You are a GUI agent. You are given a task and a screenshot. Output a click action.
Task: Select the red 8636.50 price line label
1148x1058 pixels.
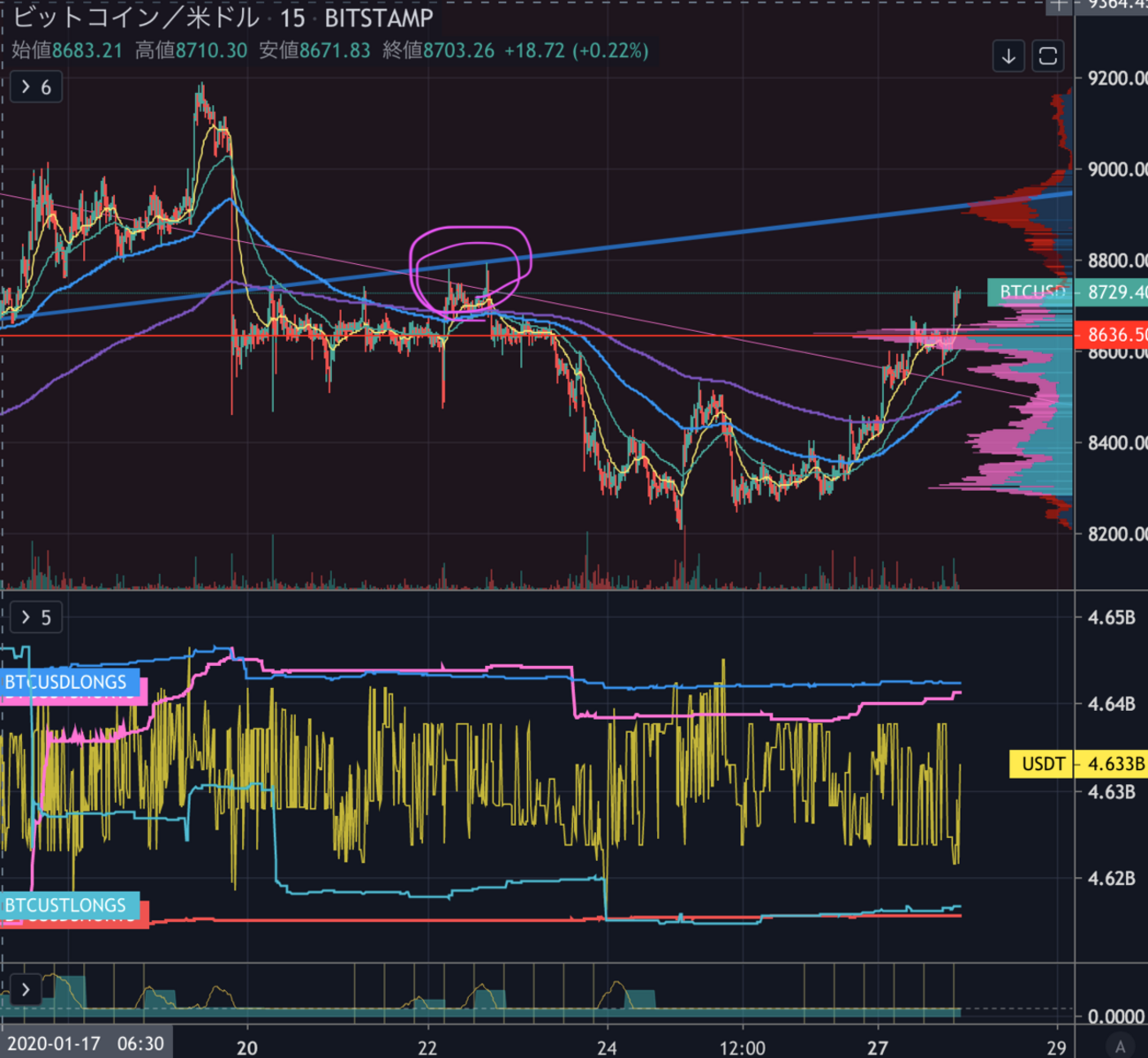point(1113,335)
